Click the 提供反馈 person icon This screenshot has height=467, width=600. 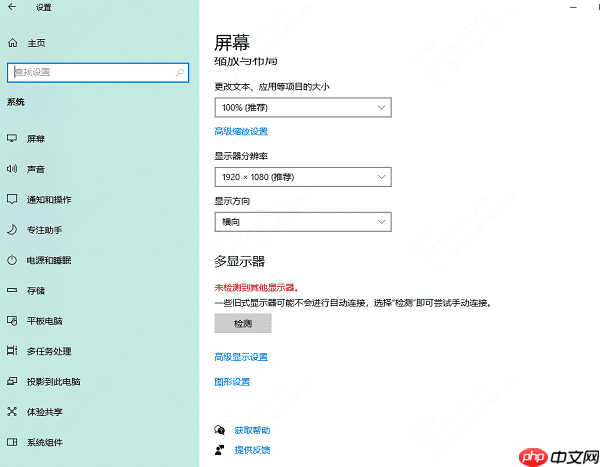point(220,450)
